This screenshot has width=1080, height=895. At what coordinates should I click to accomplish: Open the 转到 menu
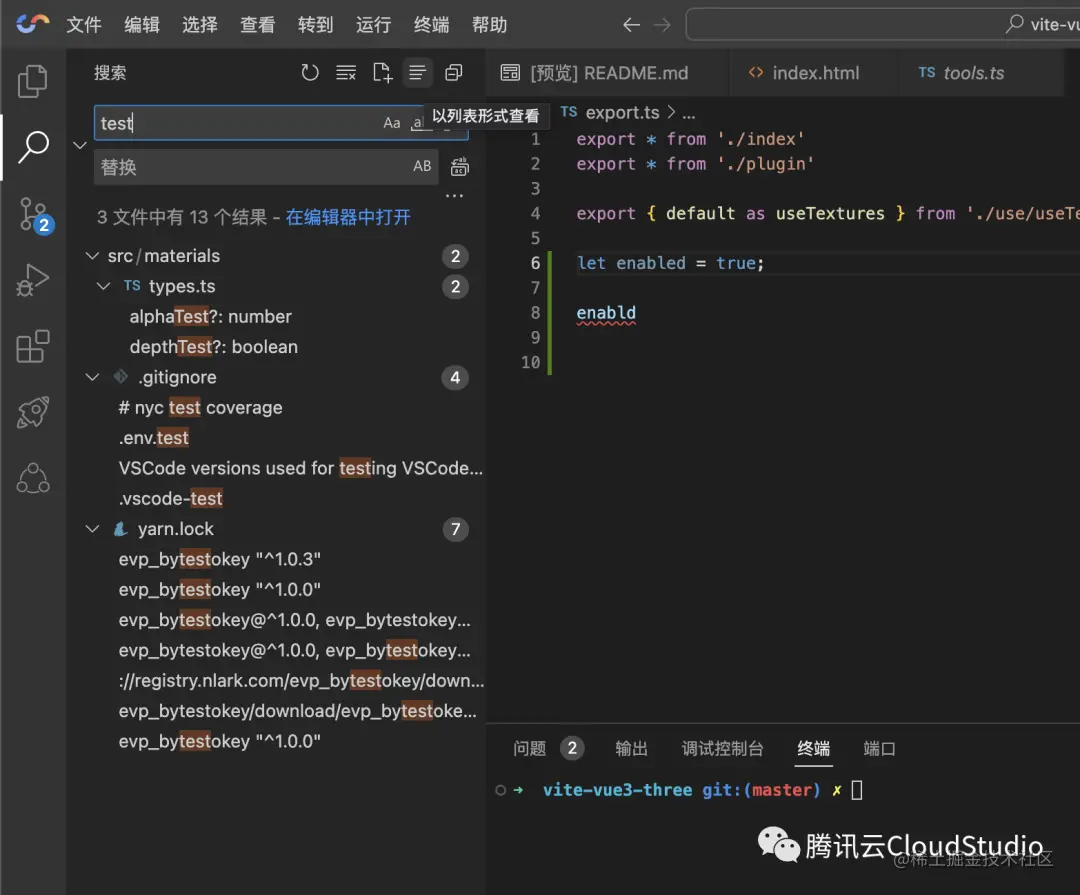pos(315,25)
